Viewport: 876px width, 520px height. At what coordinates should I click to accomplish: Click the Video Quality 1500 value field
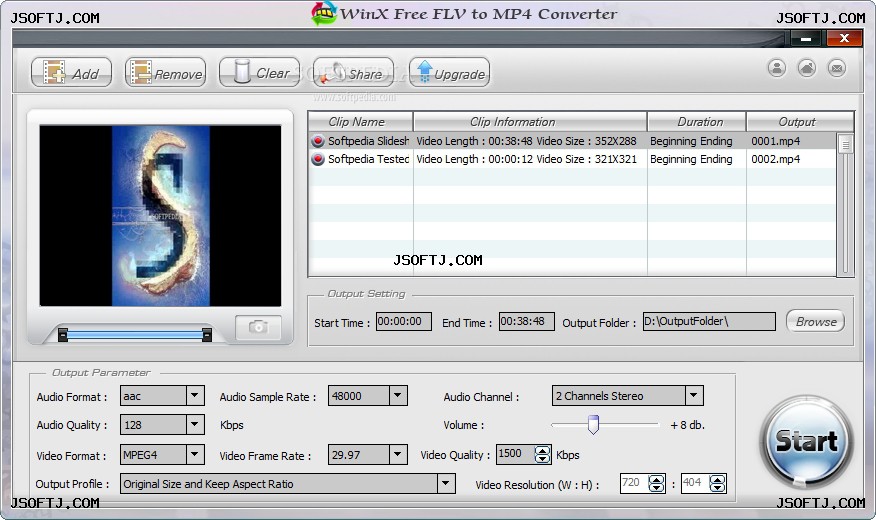(515, 455)
